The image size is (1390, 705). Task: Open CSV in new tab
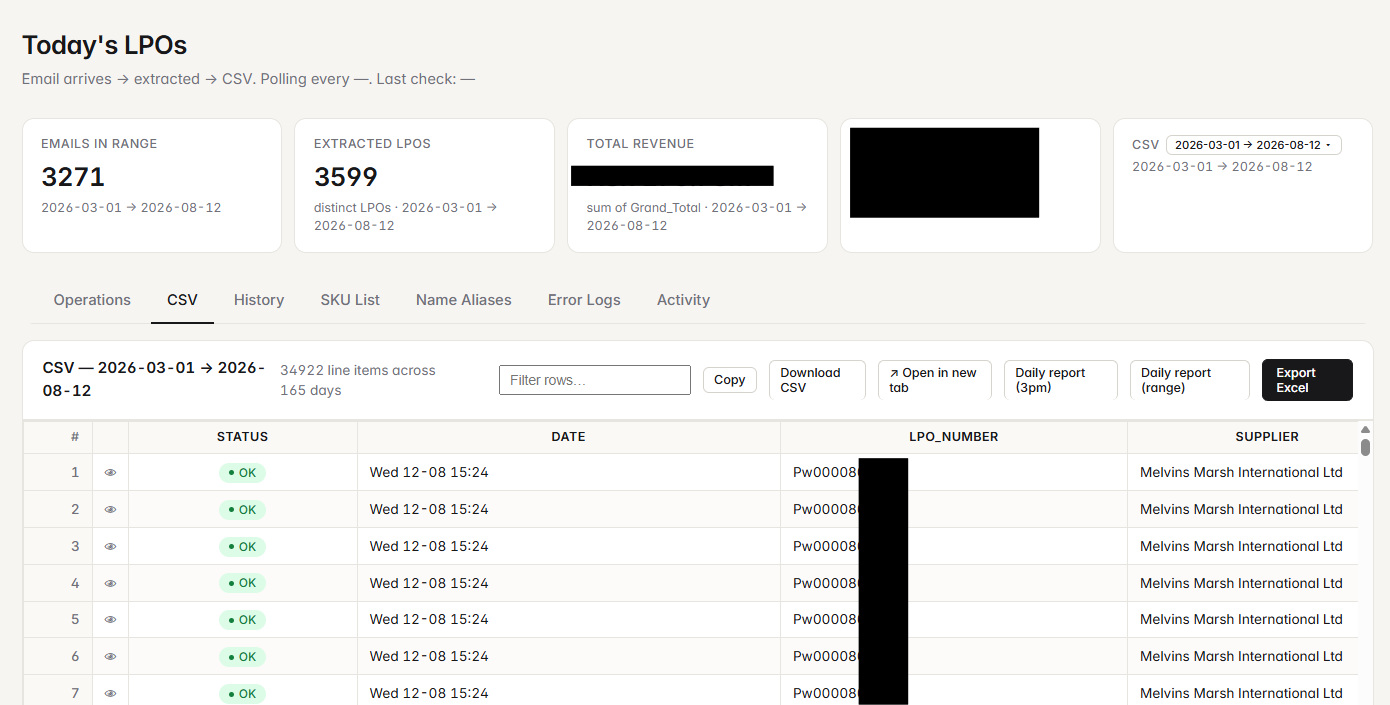point(935,380)
